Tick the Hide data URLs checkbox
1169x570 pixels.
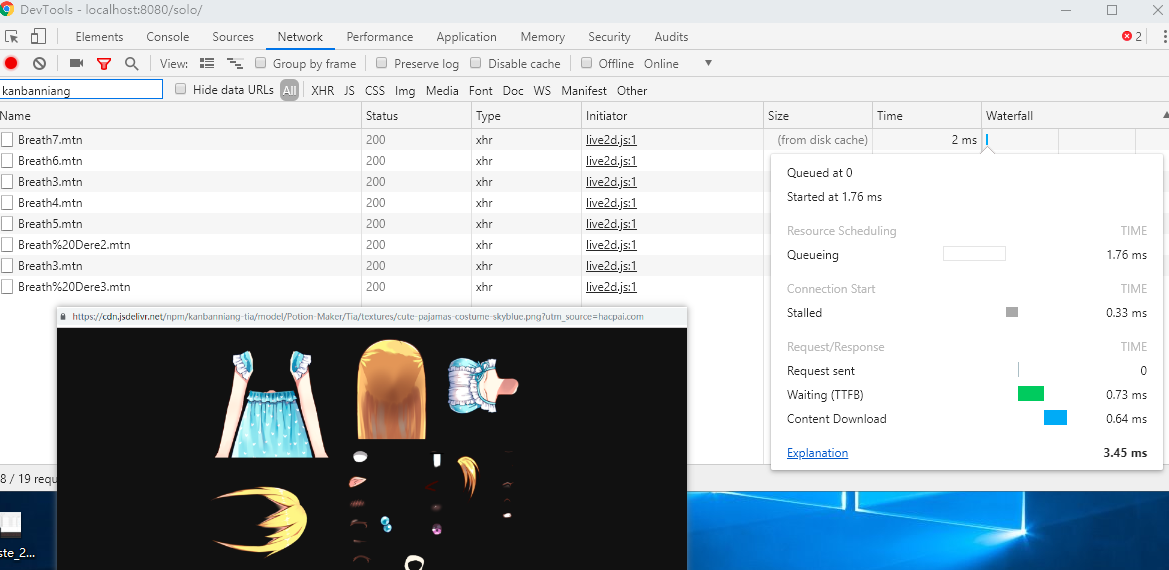click(x=181, y=89)
